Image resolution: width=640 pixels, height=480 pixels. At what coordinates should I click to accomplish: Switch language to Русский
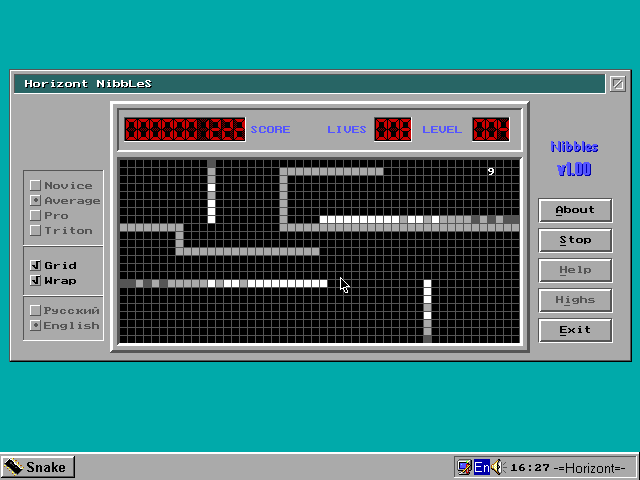click(x=36, y=311)
